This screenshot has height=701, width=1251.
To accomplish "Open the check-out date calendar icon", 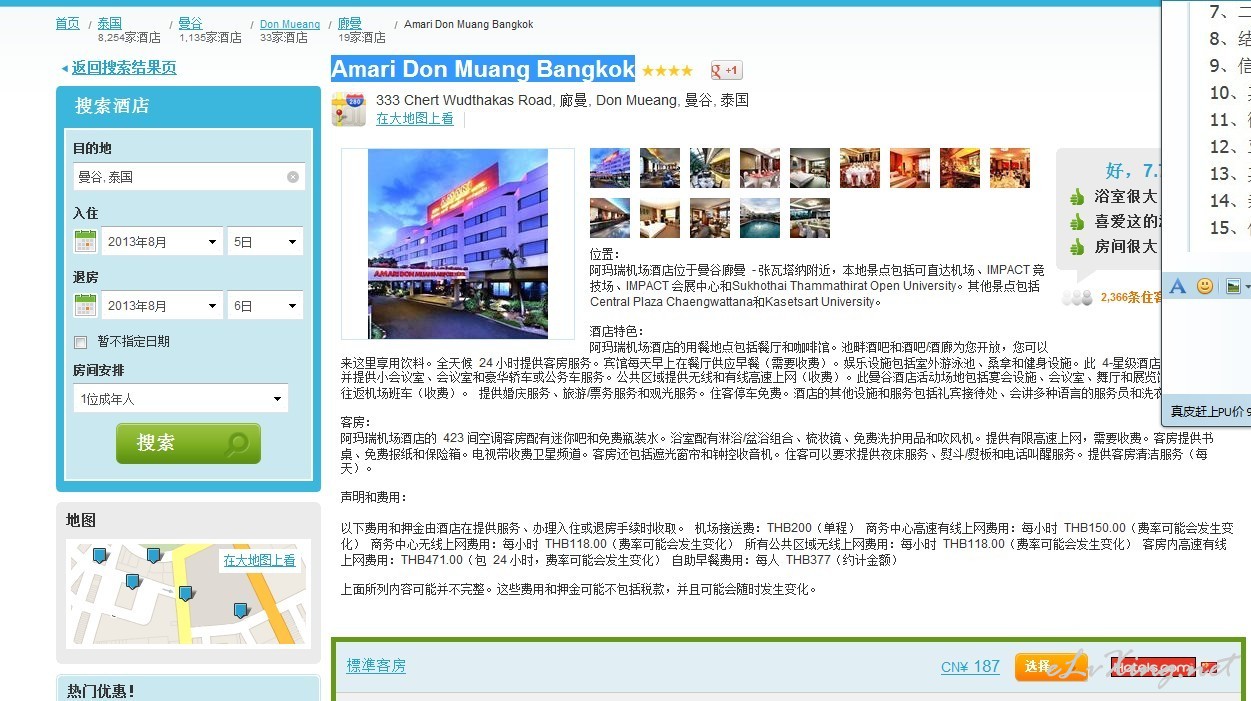I will pos(85,305).
